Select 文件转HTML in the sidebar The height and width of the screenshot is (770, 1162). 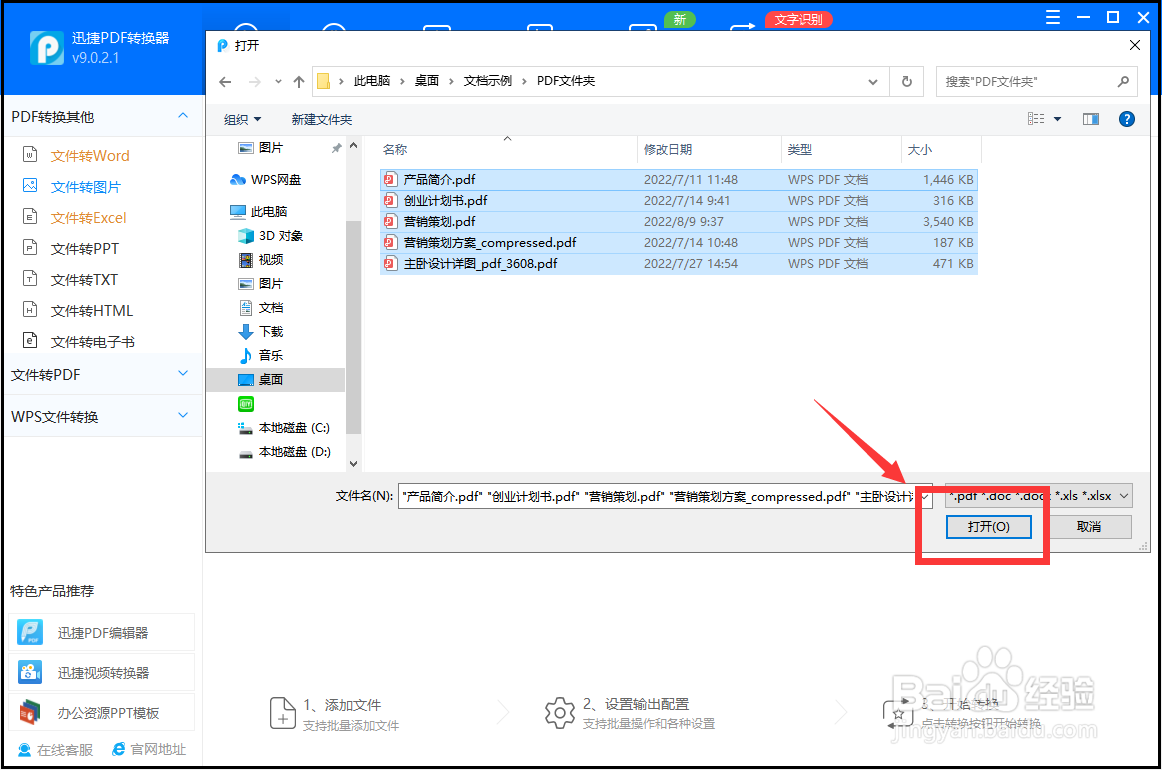(91, 311)
